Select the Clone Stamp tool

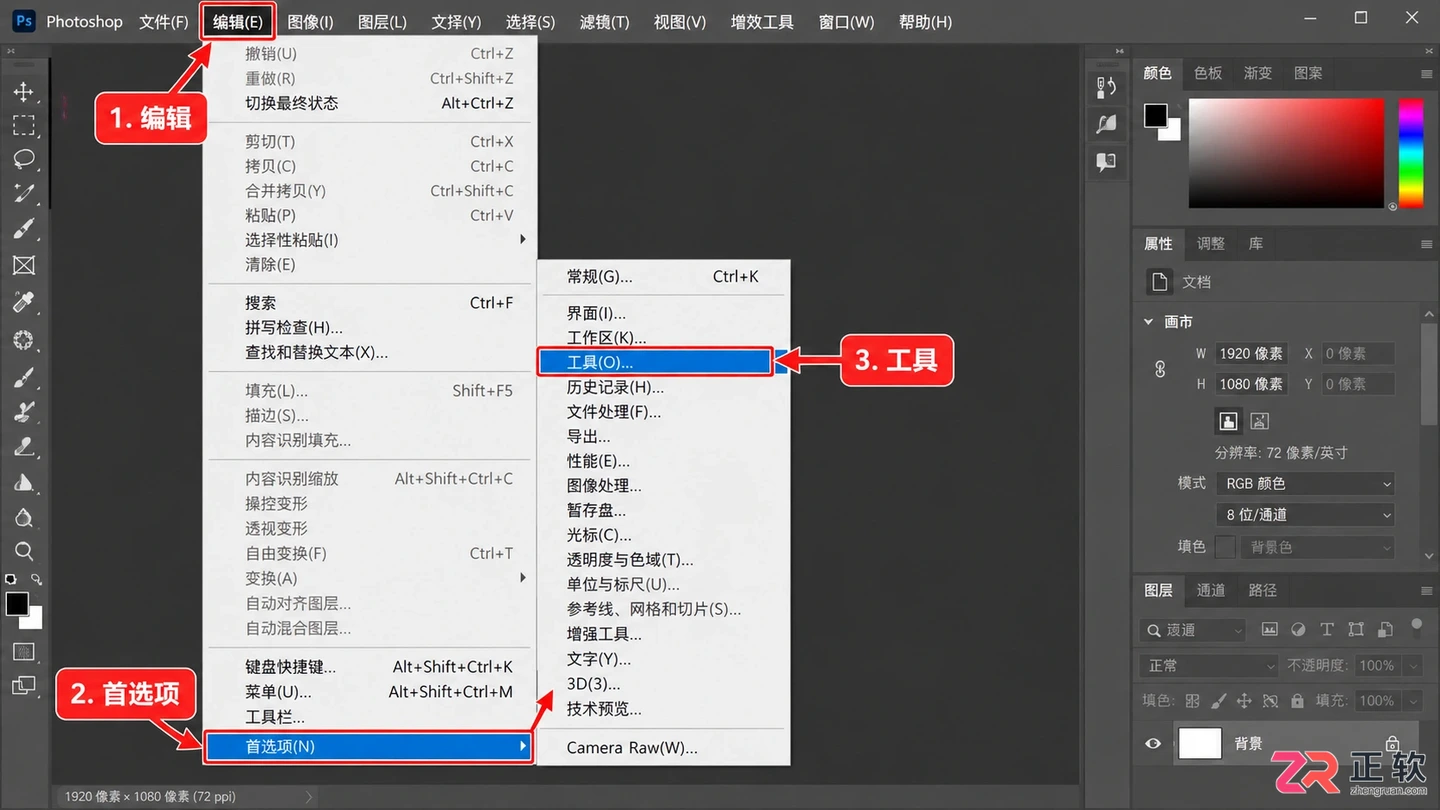[x=23, y=411]
